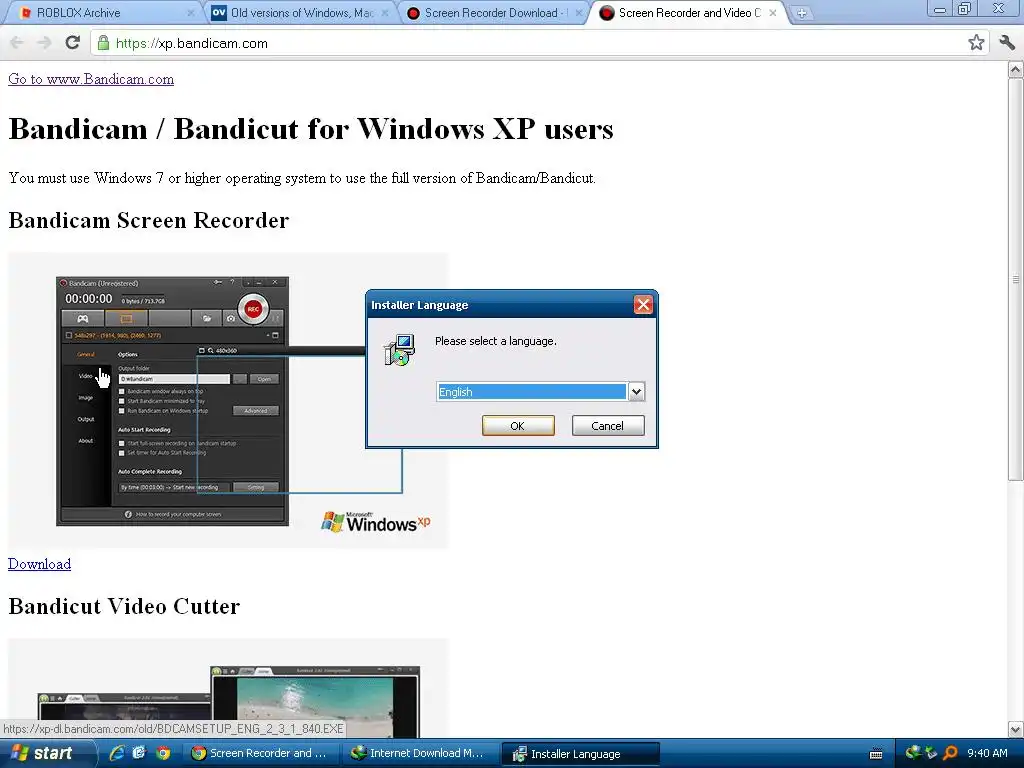Cancel the Installer Language dialog

point(608,426)
